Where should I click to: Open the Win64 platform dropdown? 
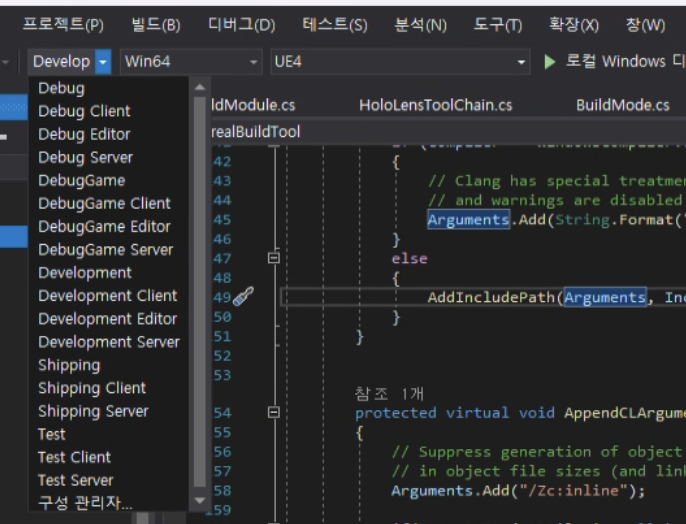tap(191, 62)
